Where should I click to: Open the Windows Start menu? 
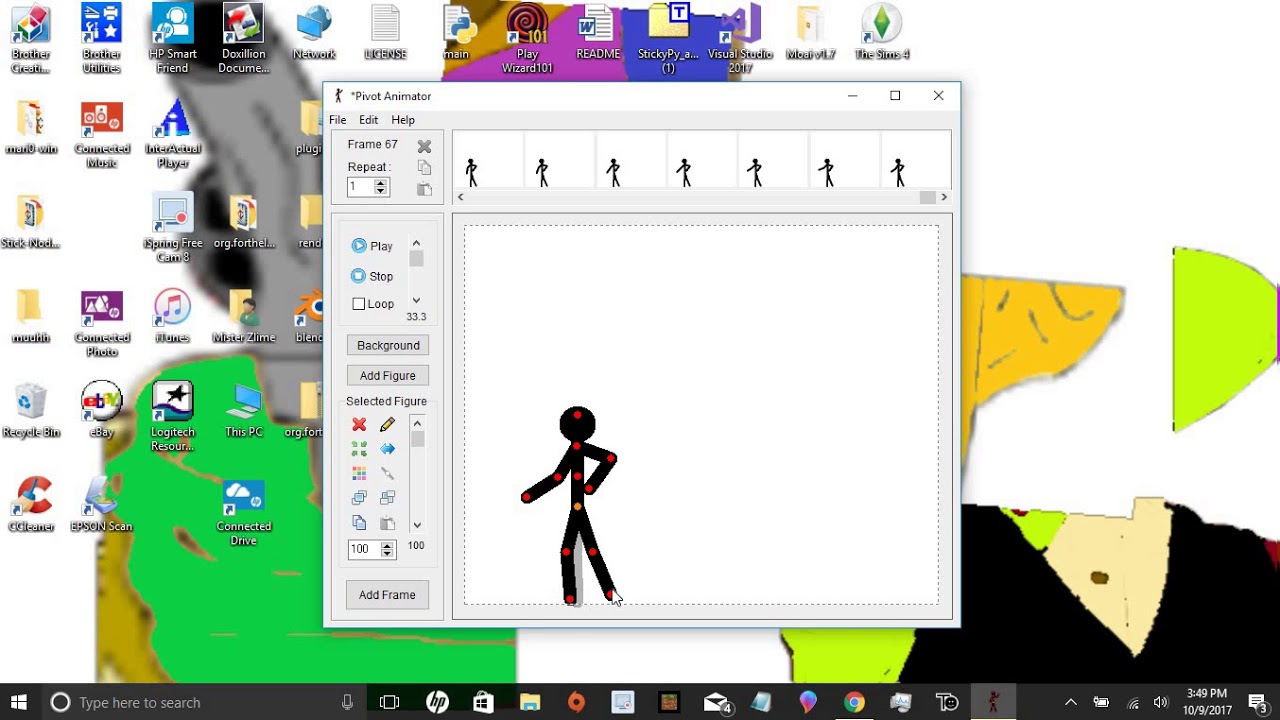(19, 702)
